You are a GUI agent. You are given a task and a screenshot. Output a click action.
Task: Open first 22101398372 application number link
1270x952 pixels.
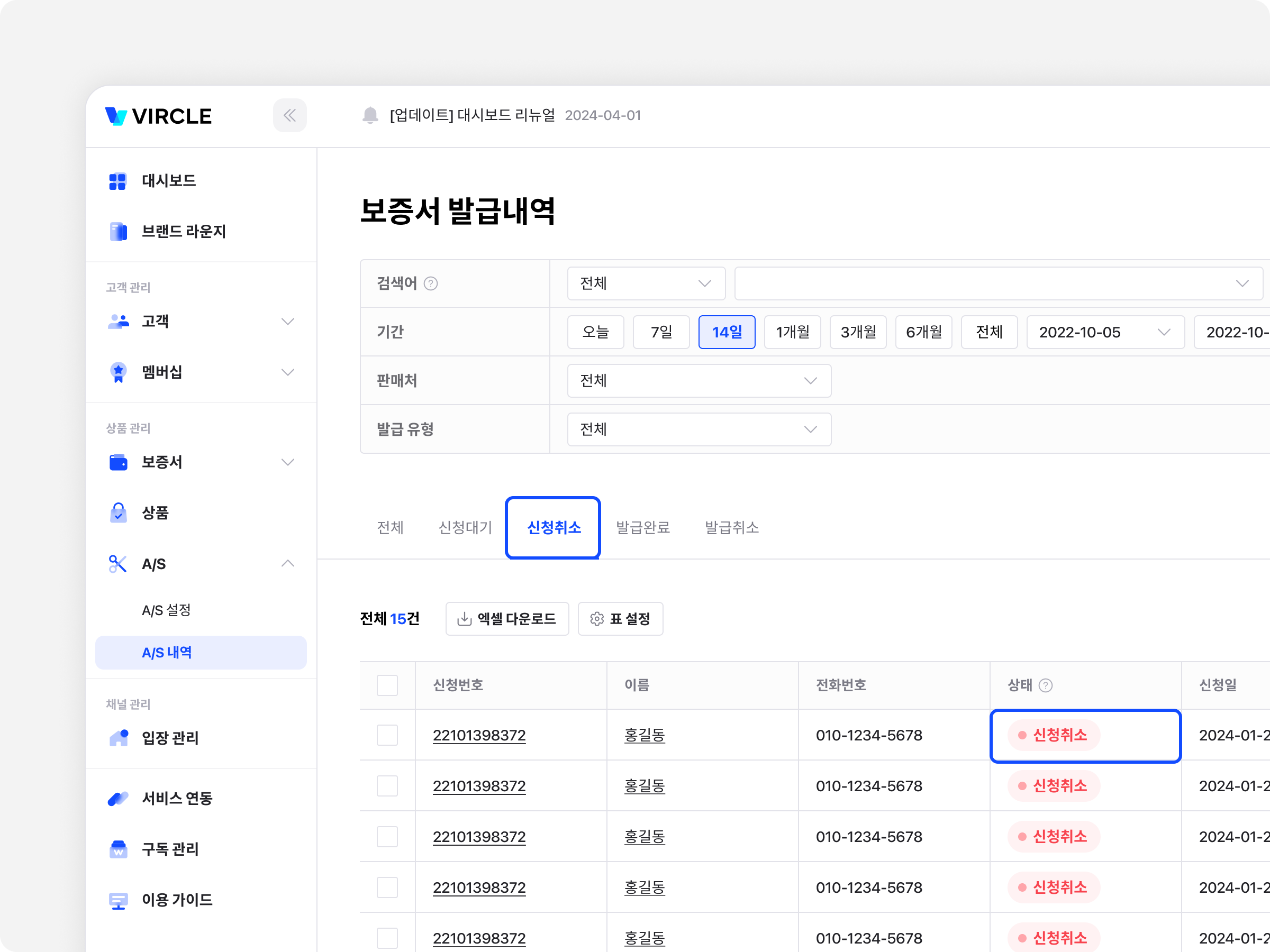click(x=479, y=735)
